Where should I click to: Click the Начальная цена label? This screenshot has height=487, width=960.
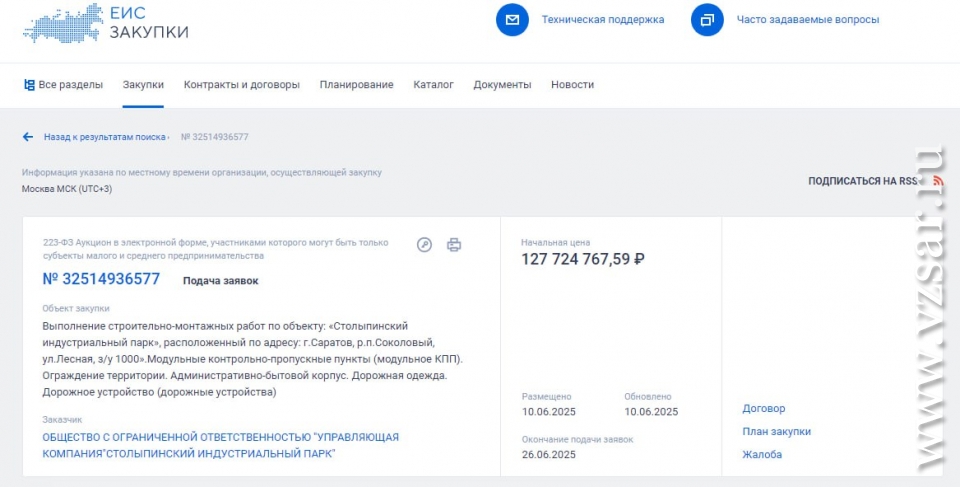click(556, 243)
